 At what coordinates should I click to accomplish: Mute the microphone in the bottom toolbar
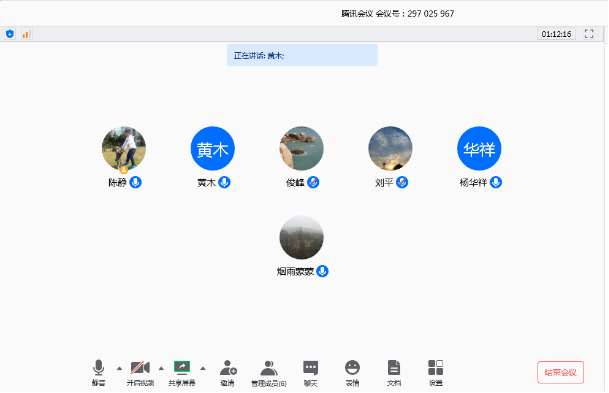tap(98, 372)
